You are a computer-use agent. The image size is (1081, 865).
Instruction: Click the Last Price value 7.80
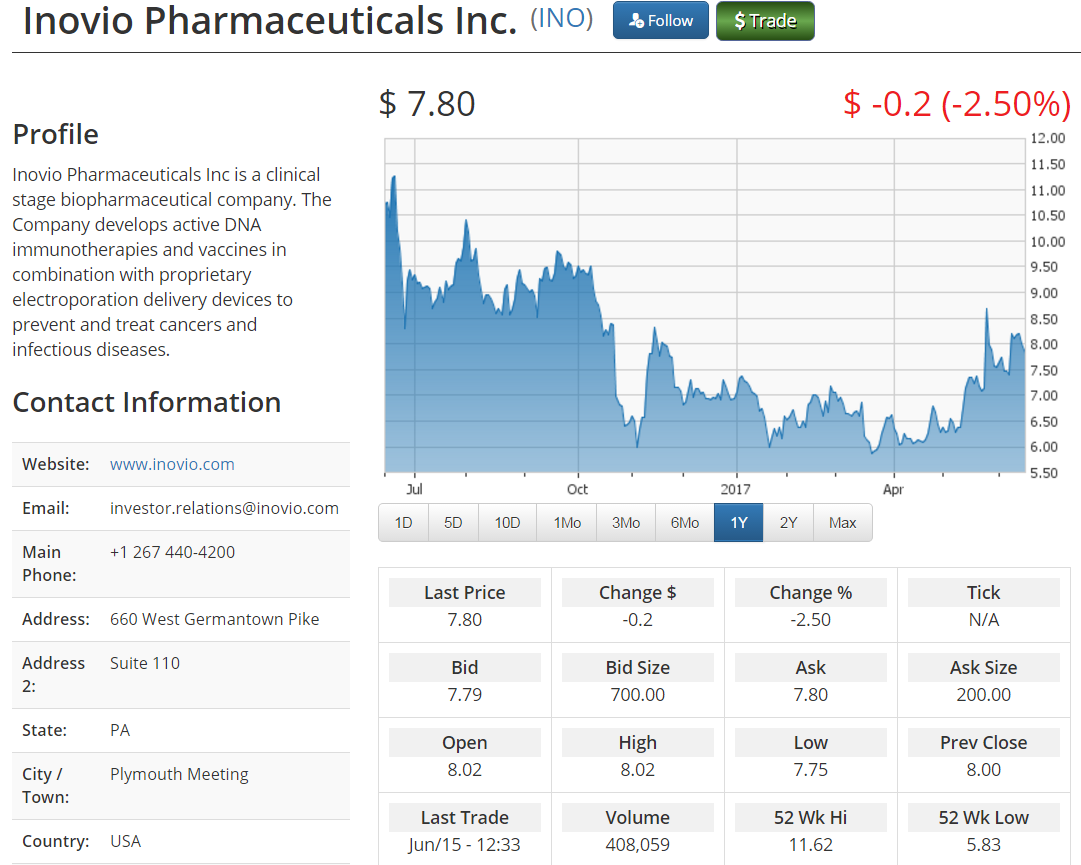465,620
